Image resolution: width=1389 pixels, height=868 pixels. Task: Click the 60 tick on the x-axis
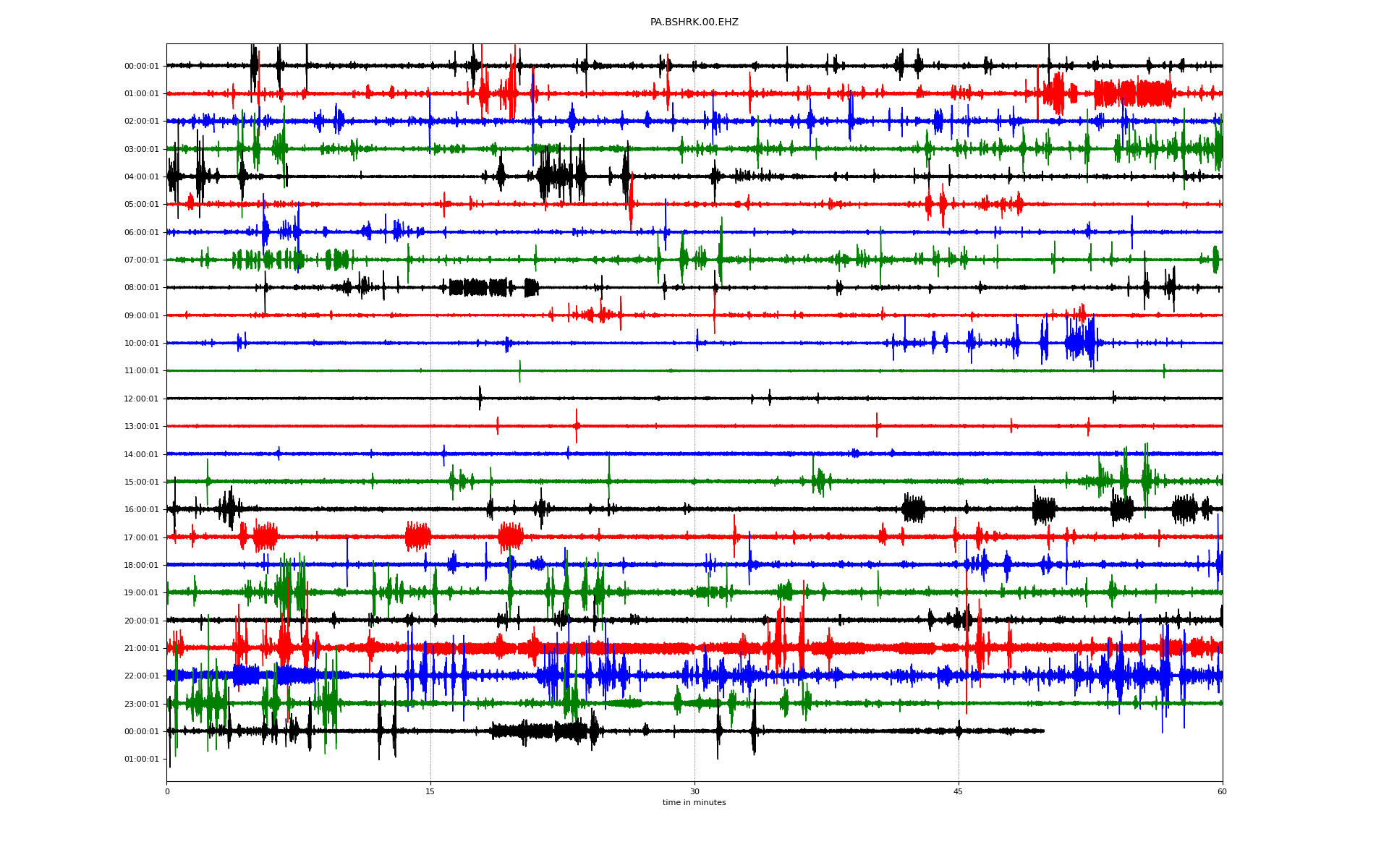point(1222,791)
